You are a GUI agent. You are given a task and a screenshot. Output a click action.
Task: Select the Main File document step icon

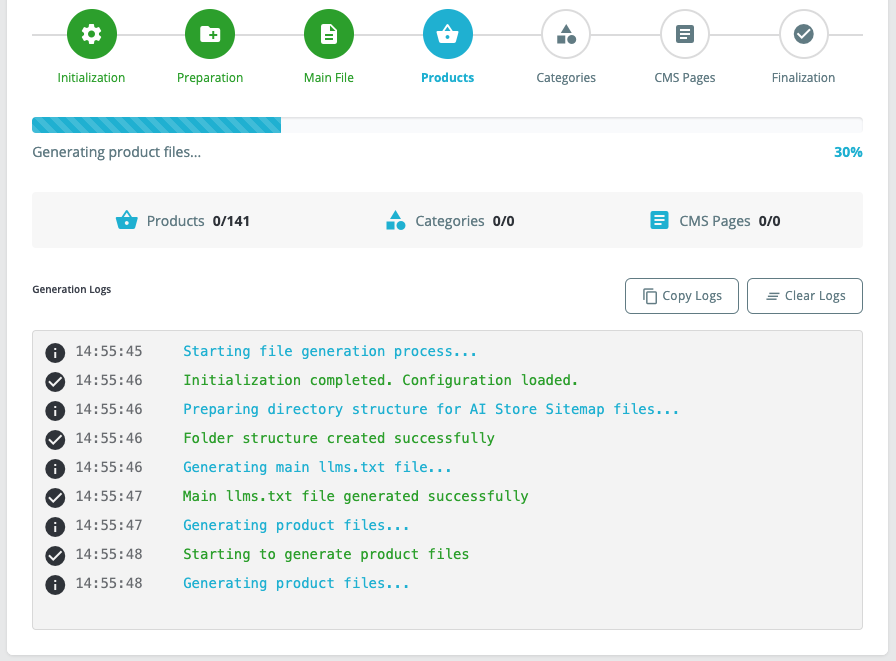point(329,34)
